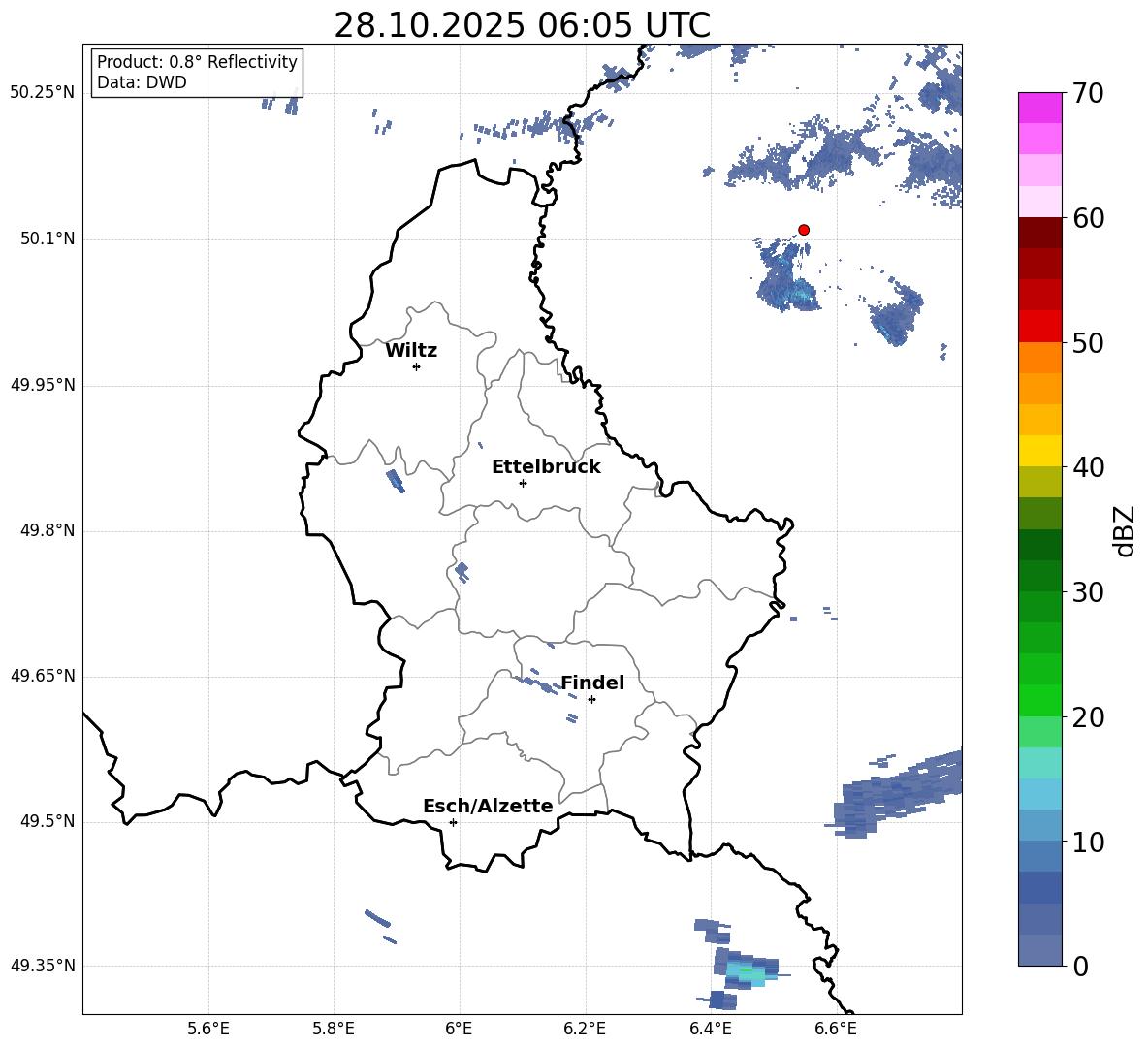Click the red radar site dot

tap(803, 230)
